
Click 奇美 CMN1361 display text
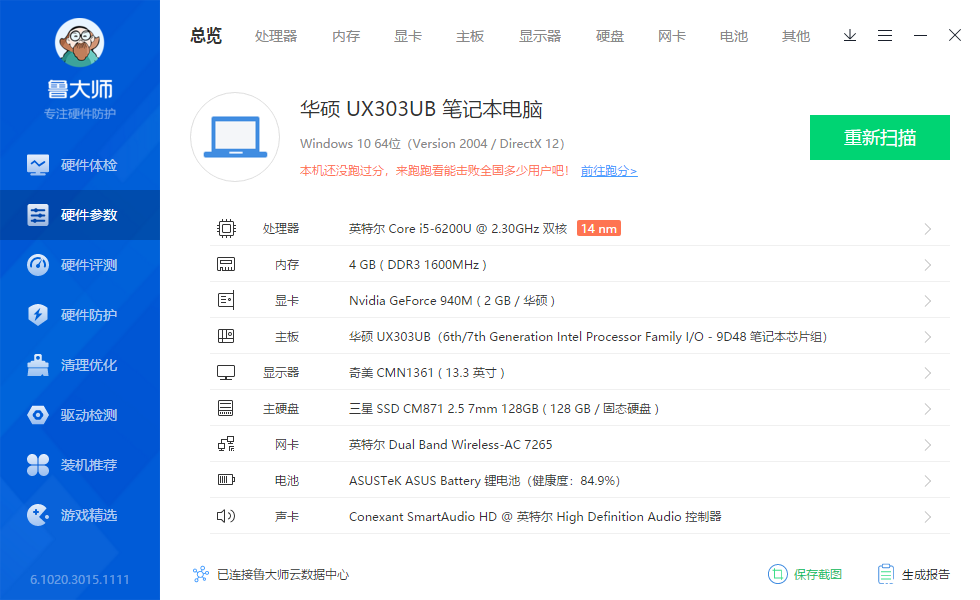(426, 373)
